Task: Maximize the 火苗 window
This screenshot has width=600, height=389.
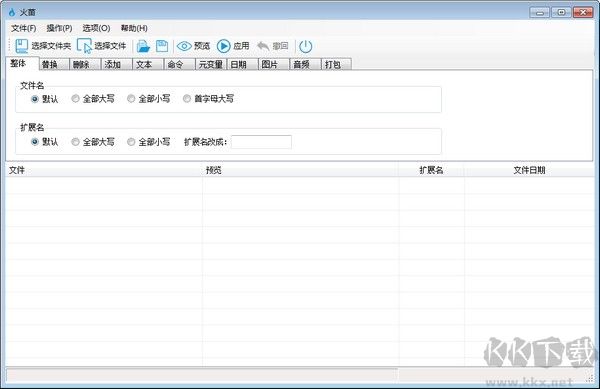Action: click(x=561, y=13)
